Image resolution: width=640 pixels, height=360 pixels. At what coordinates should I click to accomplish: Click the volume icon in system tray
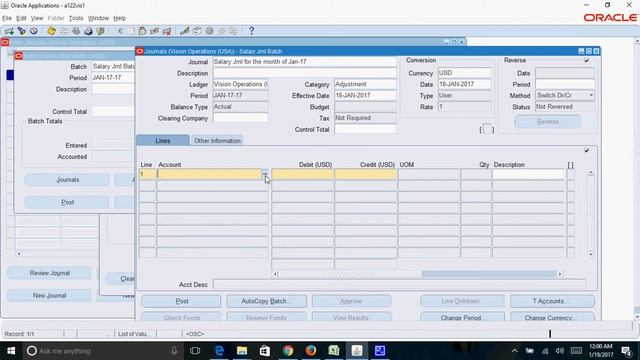click(x=560, y=351)
